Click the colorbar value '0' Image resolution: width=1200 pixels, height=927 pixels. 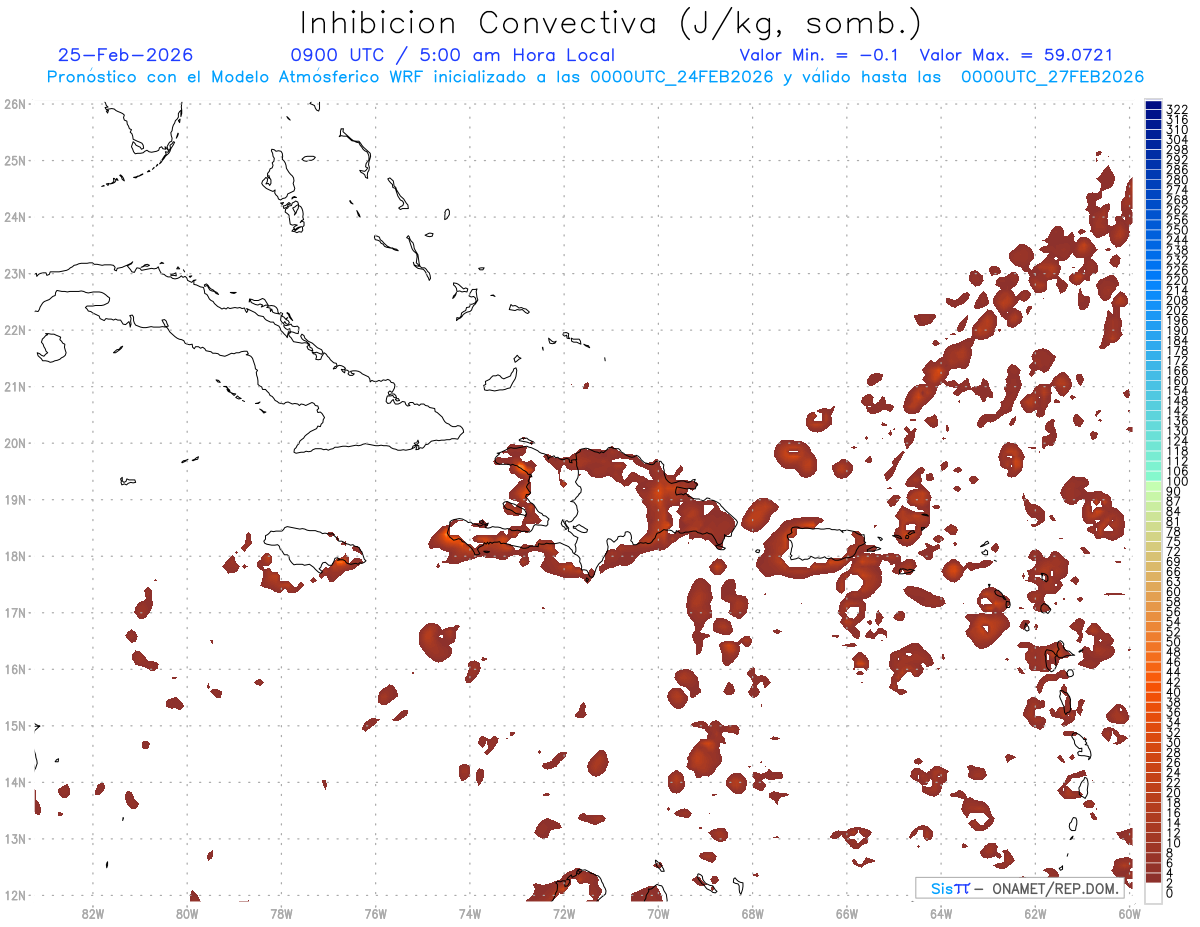[1170, 893]
